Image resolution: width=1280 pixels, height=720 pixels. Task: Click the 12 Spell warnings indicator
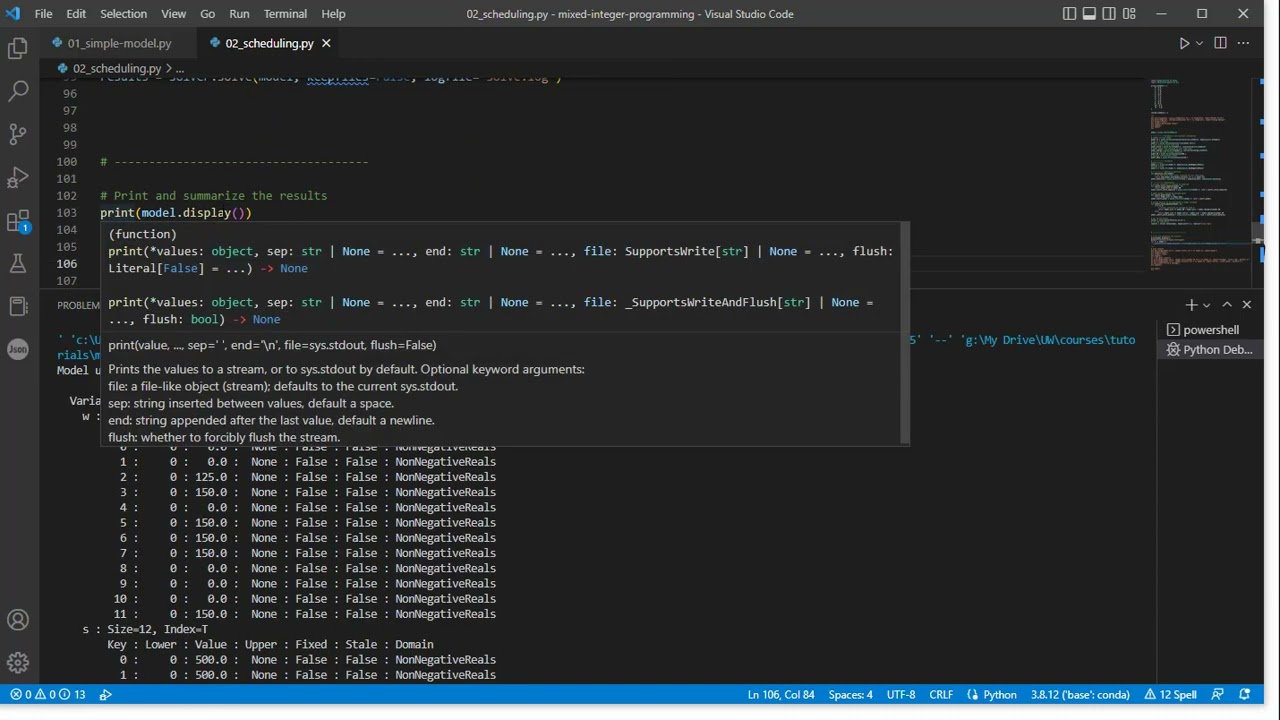pos(1170,694)
